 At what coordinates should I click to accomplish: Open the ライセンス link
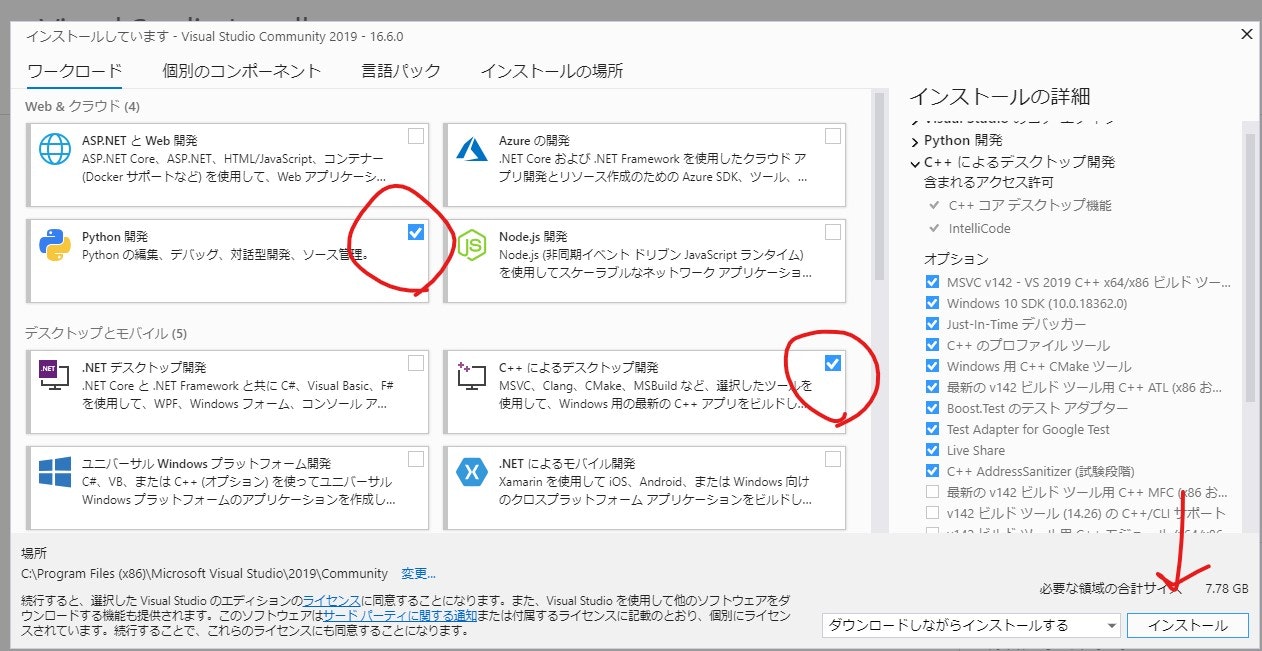331,599
